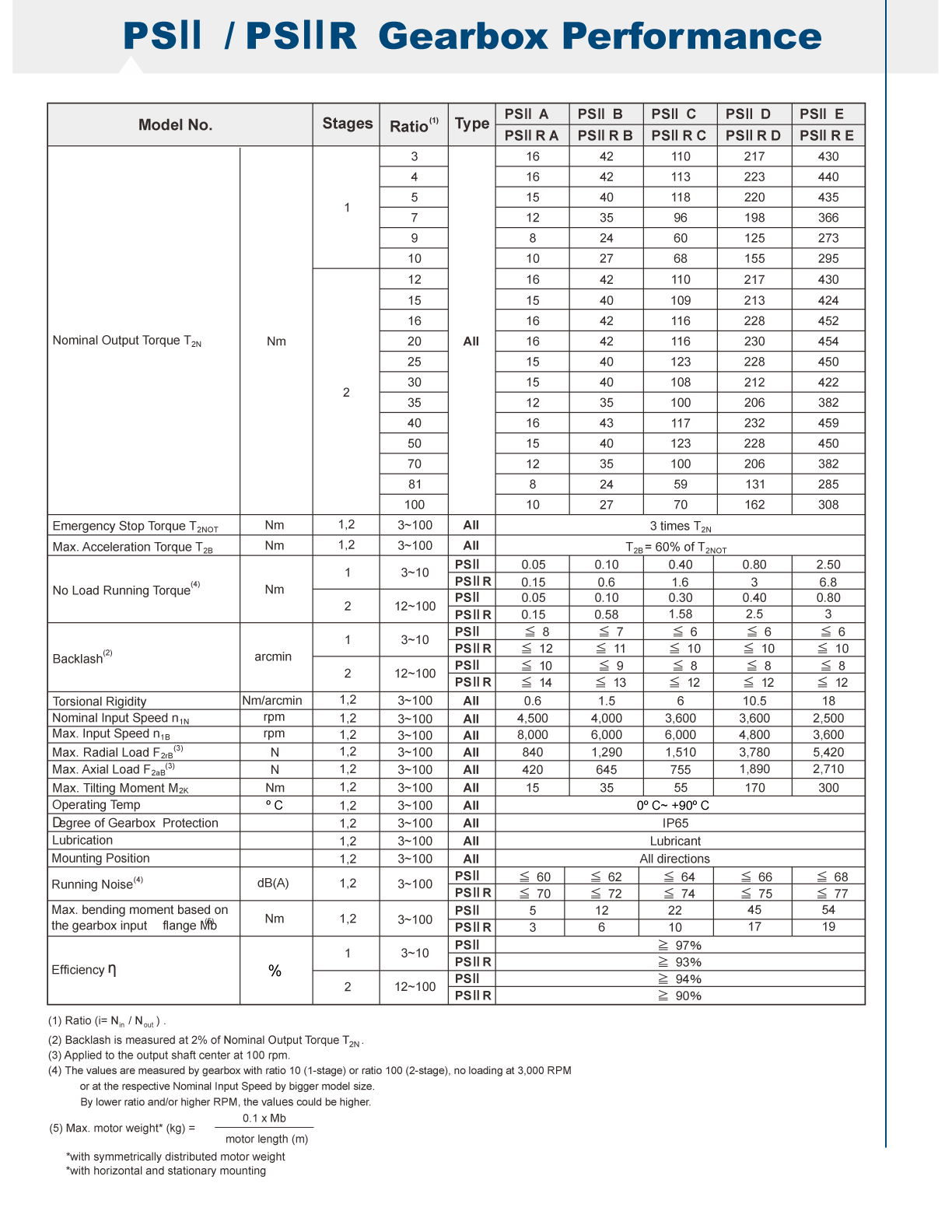The width and height of the screenshot is (952, 1232).
Task: Select the PSII R E column header
Action: (x=826, y=135)
